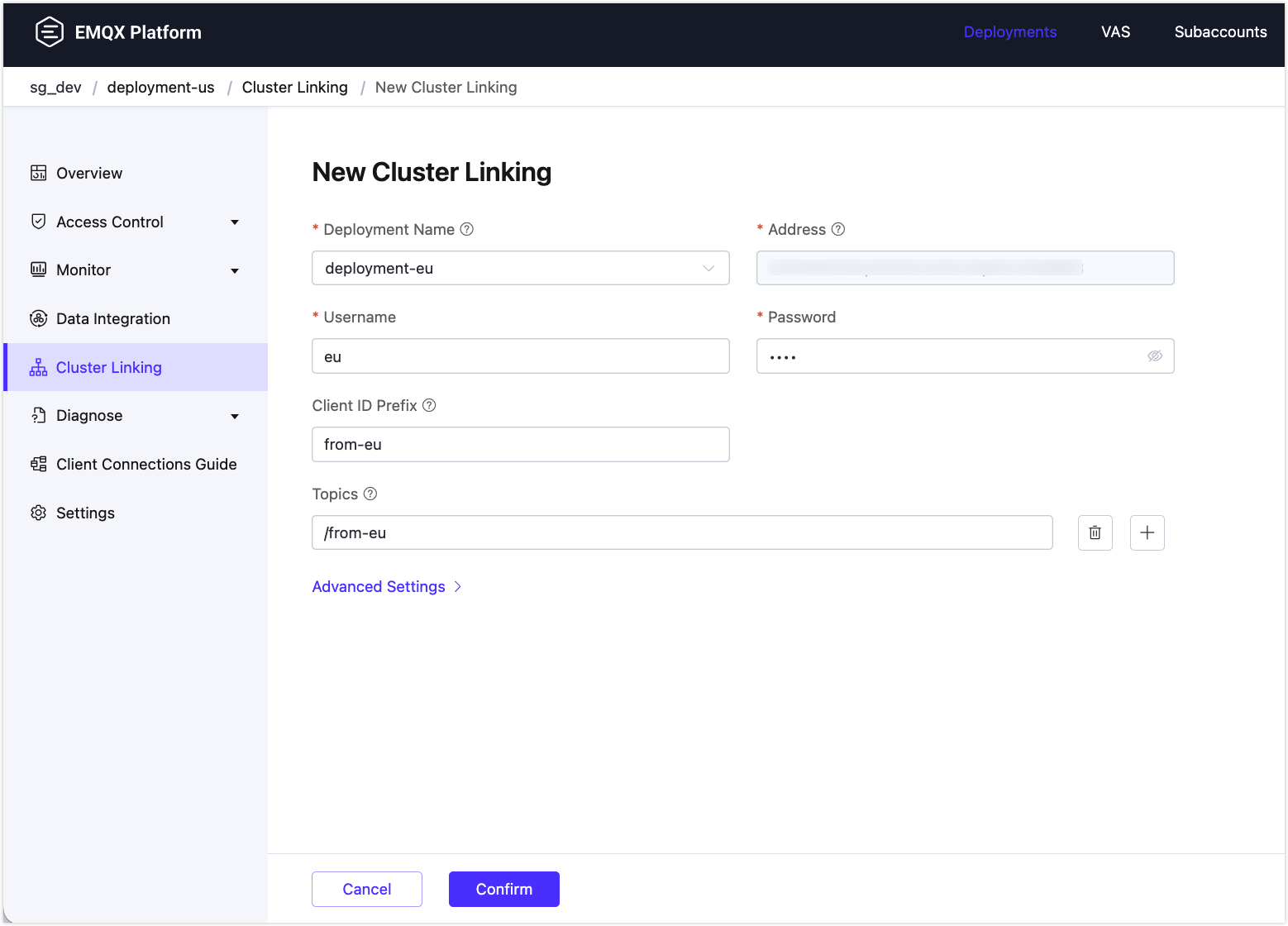Click the Topics input with /from-eu
The width and height of the screenshot is (1288, 926).
pos(682,532)
